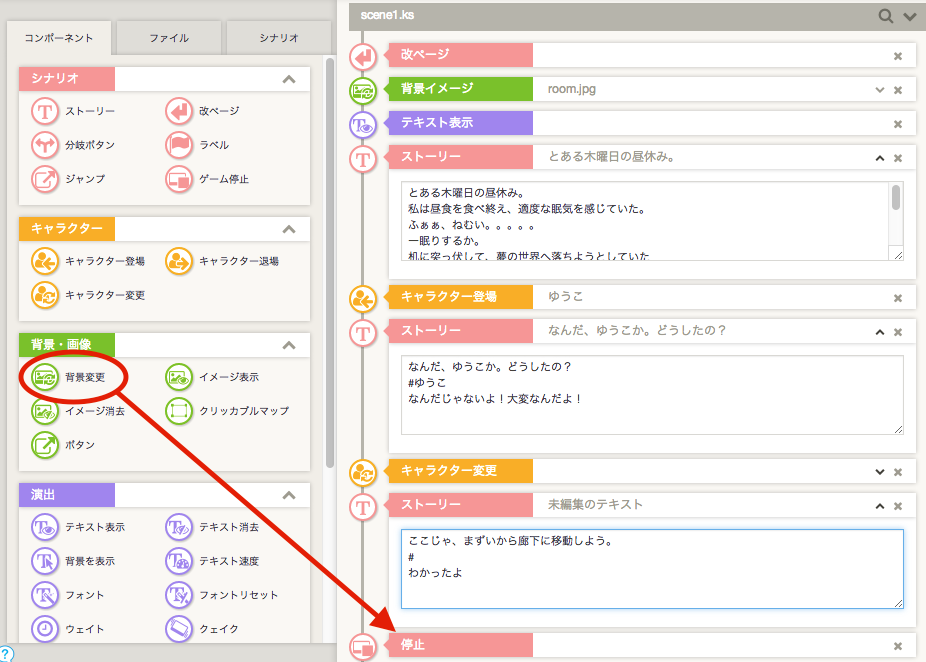Select the ストーリー component icon

(46, 111)
